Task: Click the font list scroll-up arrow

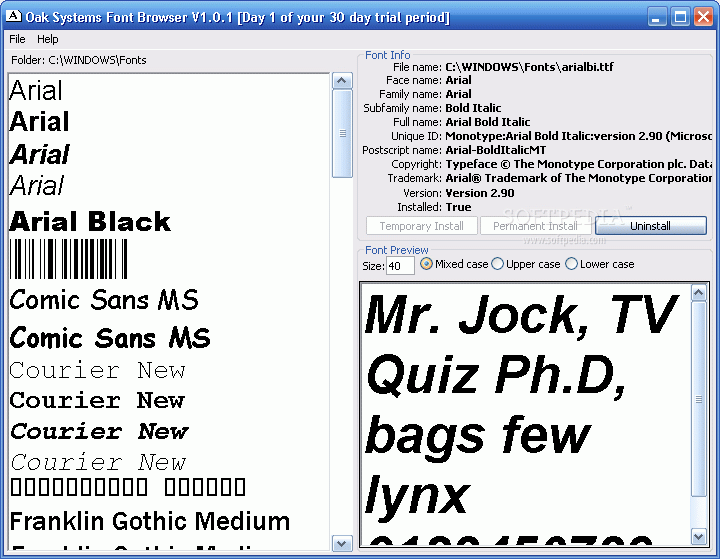Action: (x=342, y=81)
